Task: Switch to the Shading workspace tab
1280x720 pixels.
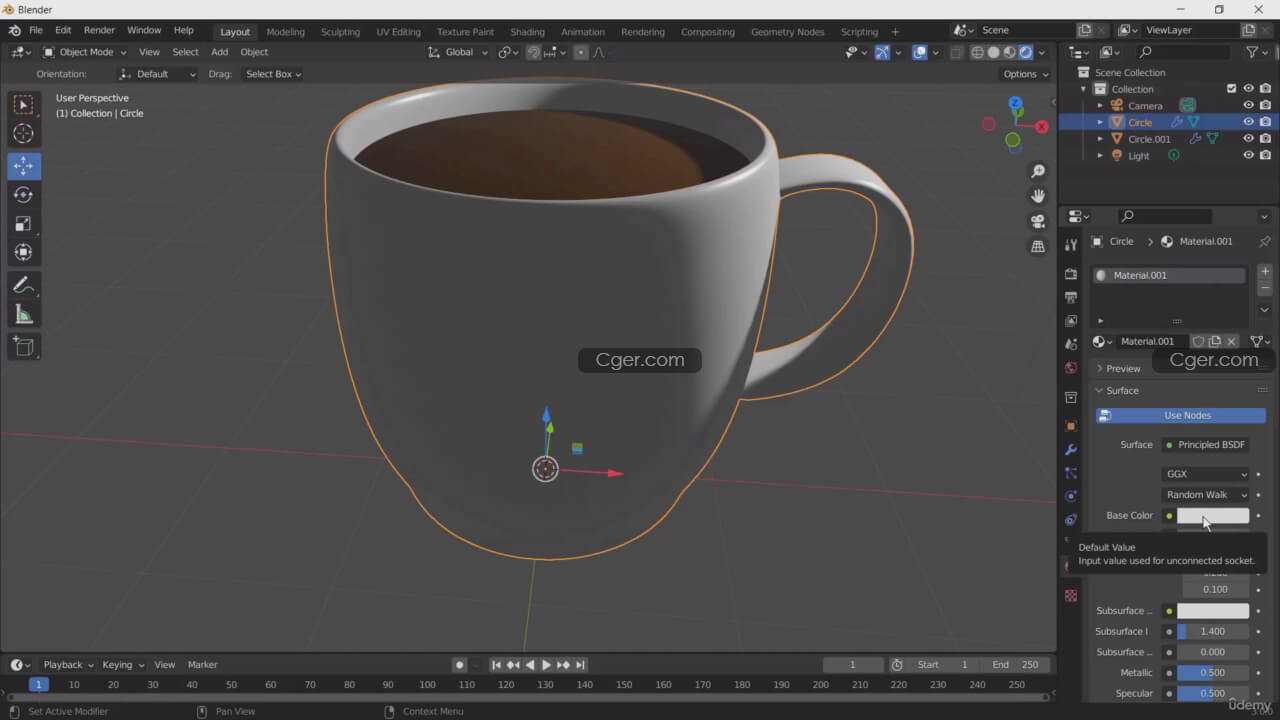Action: point(527,32)
